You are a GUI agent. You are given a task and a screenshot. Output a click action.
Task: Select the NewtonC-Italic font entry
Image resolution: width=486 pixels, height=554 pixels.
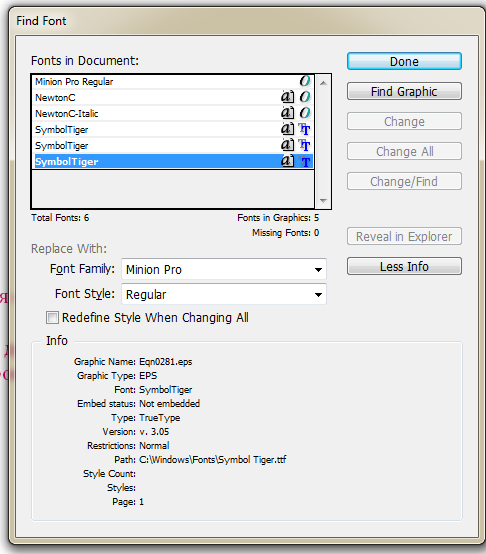click(173, 113)
